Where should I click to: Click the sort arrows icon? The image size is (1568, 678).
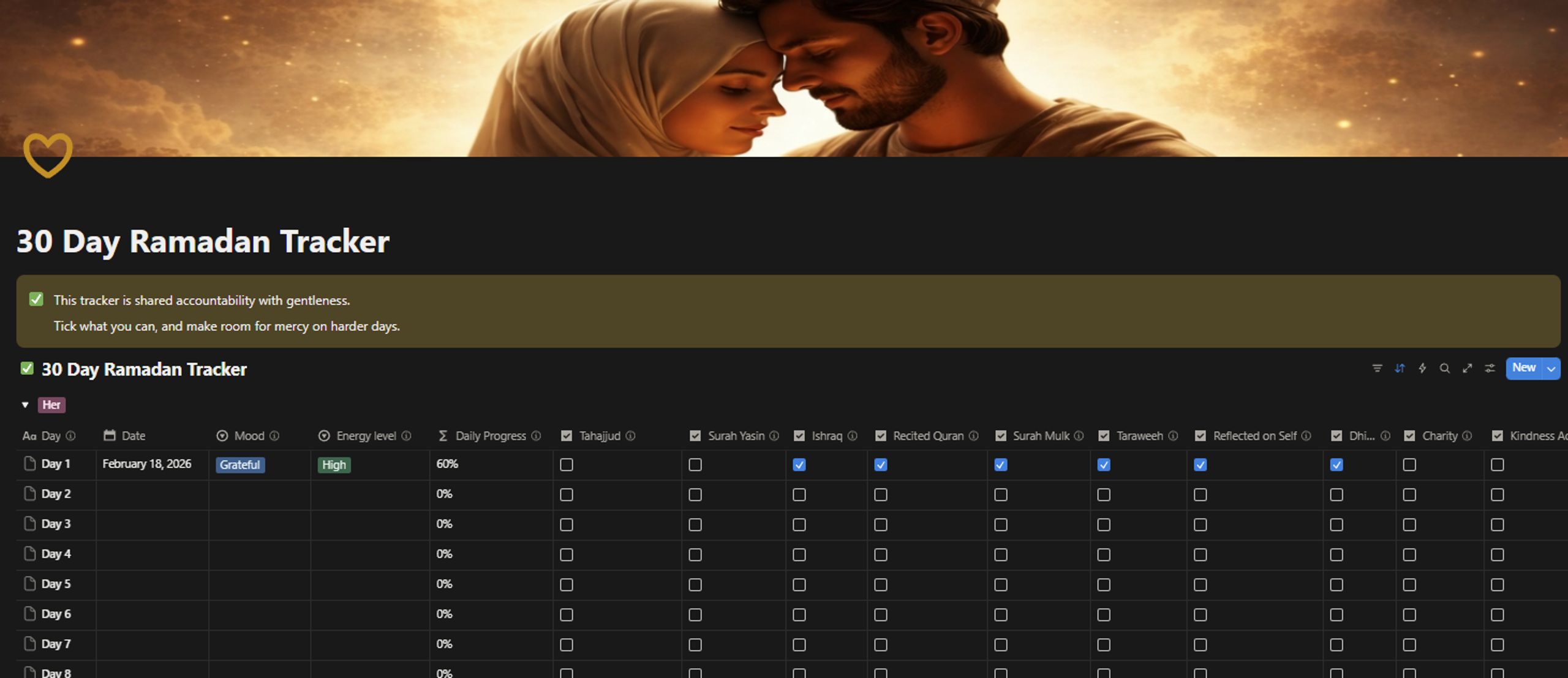pos(1400,368)
